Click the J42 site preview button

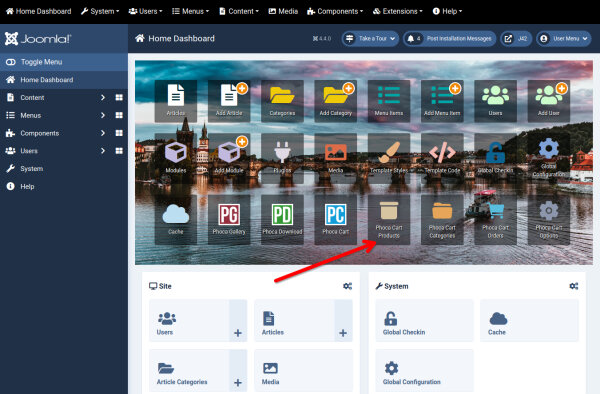516,39
